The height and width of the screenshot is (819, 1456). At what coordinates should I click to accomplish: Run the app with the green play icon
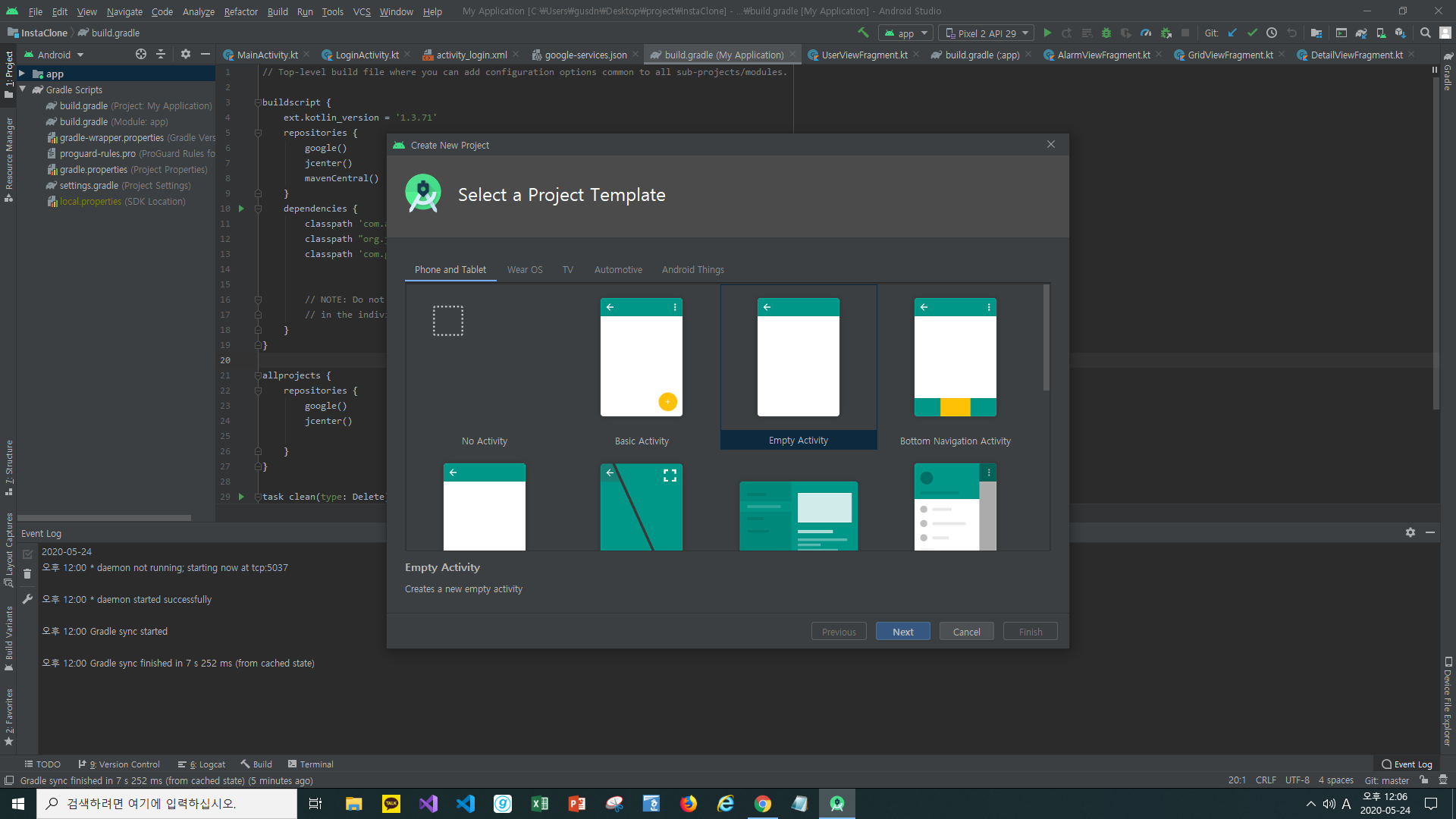click(1047, 33)
